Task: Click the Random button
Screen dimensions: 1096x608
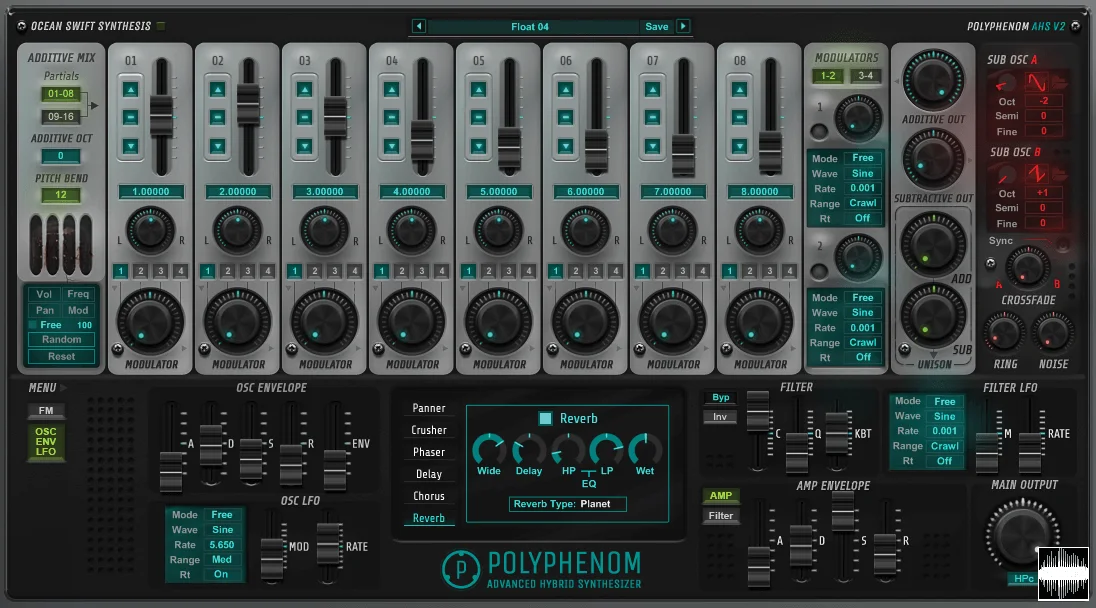Action: click(x=62, y=340)
